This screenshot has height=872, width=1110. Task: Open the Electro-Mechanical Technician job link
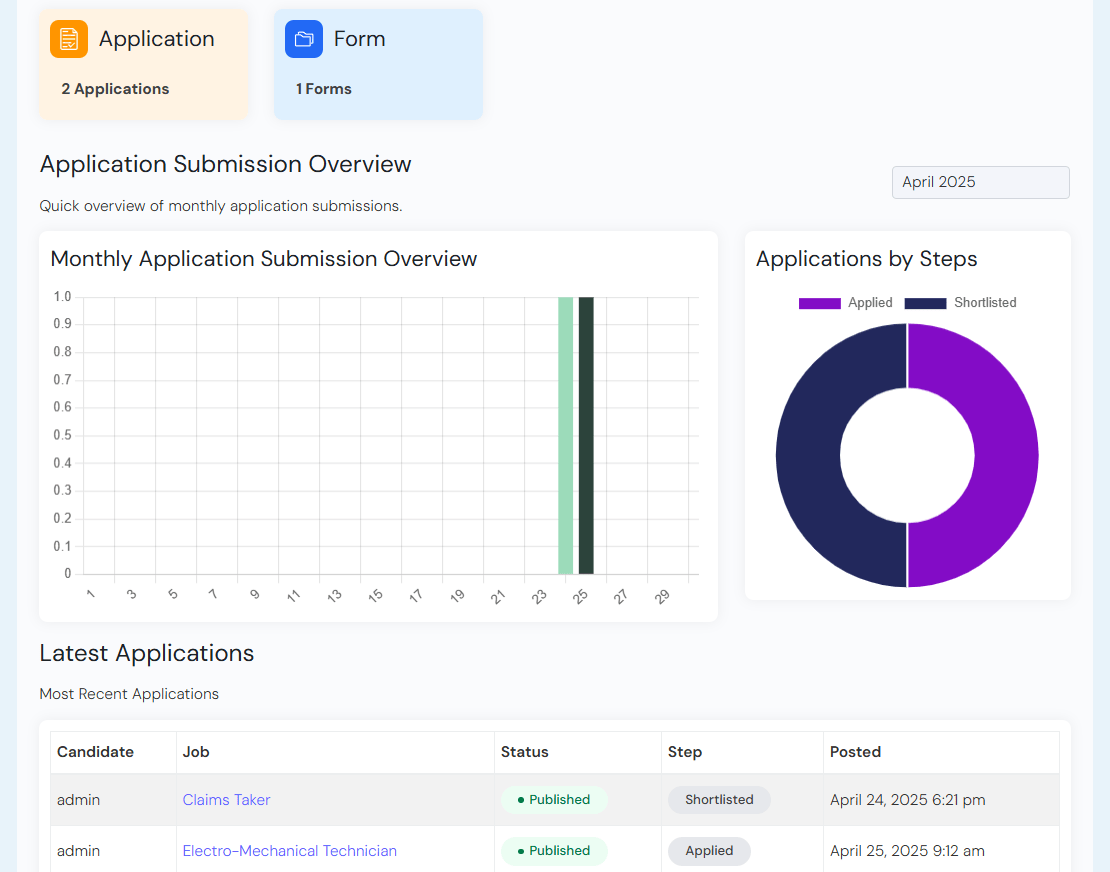click(x=289, y=851)
